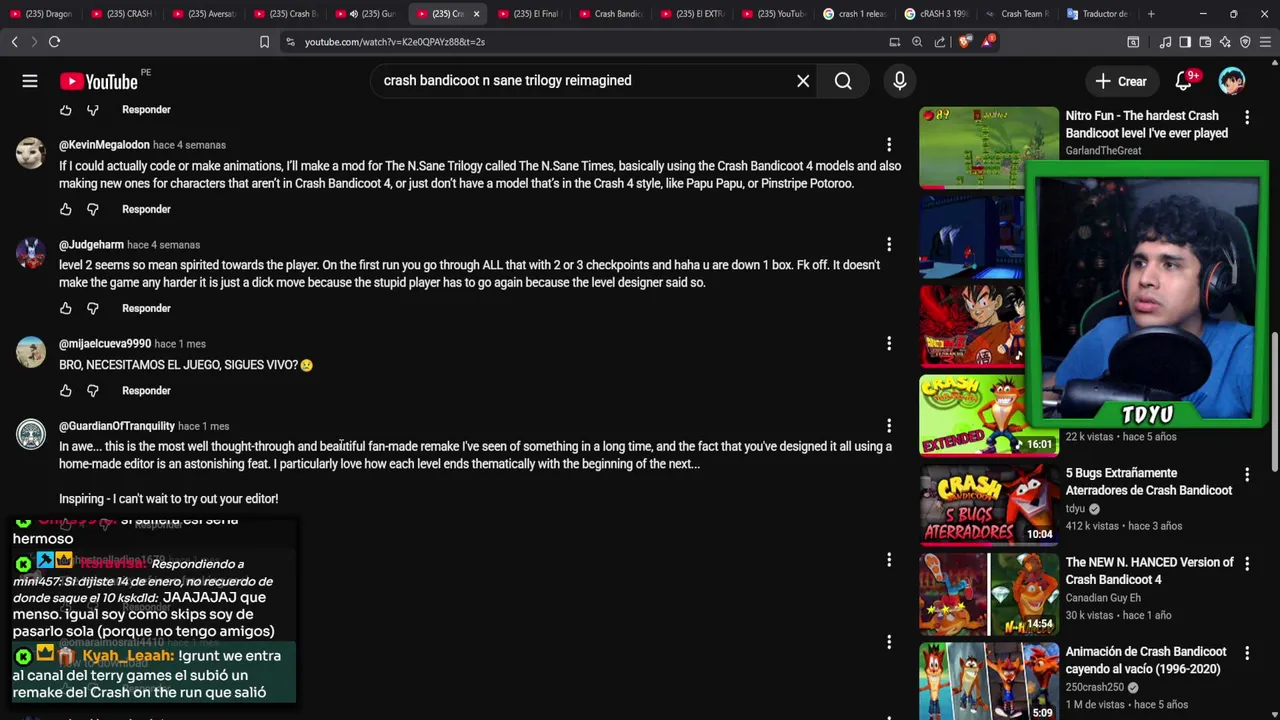The image size is (1280, 720).
Task: Switch to the Traductor de tab
Action: click(1098, 14)
